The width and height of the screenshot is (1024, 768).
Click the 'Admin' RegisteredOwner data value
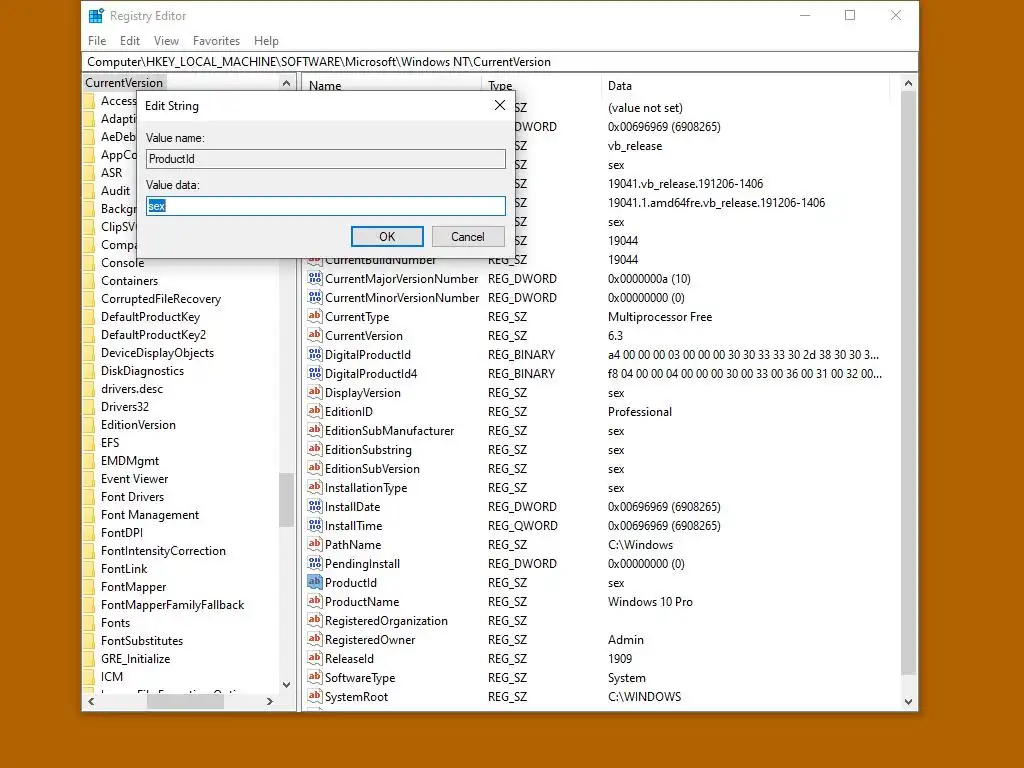626,639
